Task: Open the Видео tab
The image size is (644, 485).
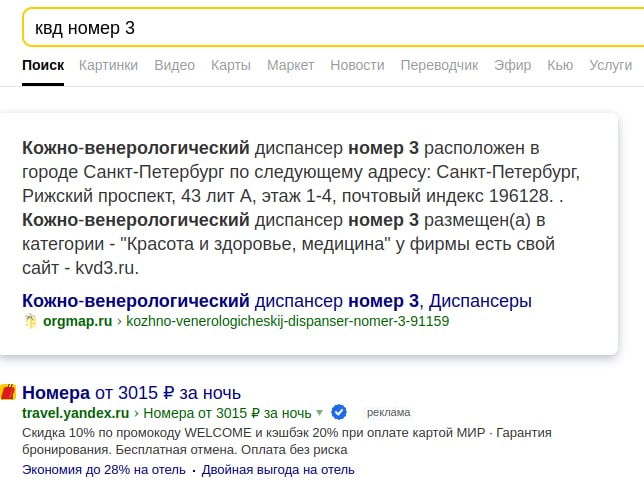Action: point(175,65)
